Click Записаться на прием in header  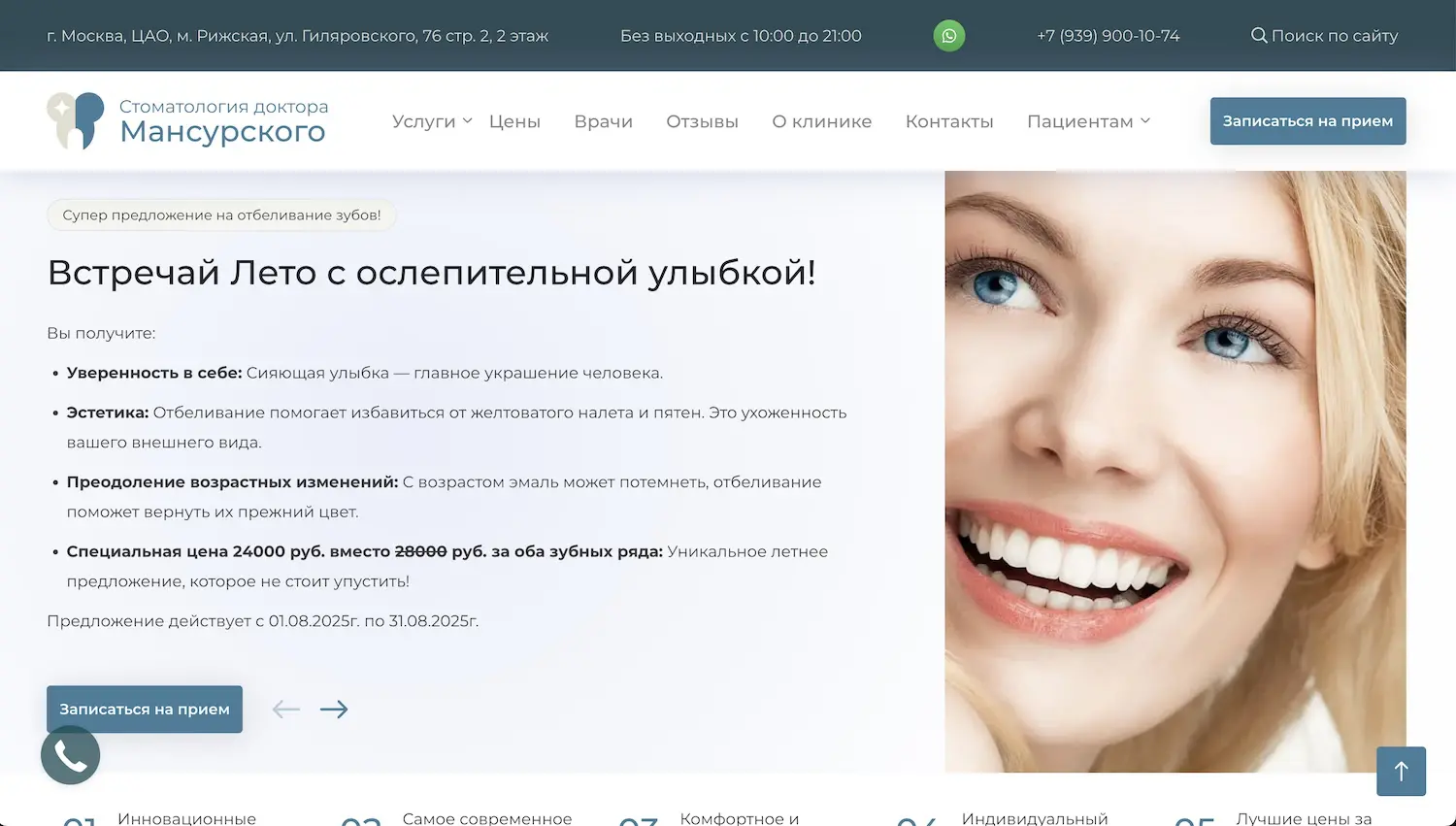pos(1307,121)
